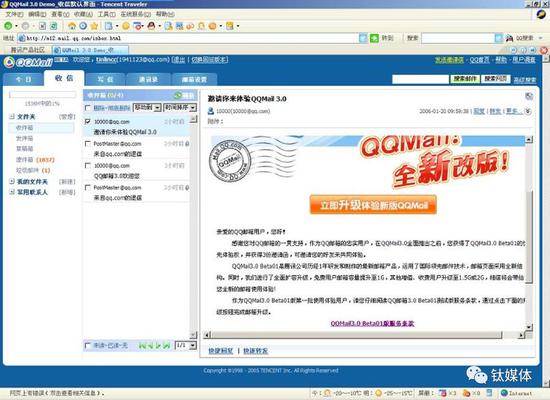Click the green refresh icon in inbox header
Viewport: 550px width, 400px height.
(x=178, y=95)
